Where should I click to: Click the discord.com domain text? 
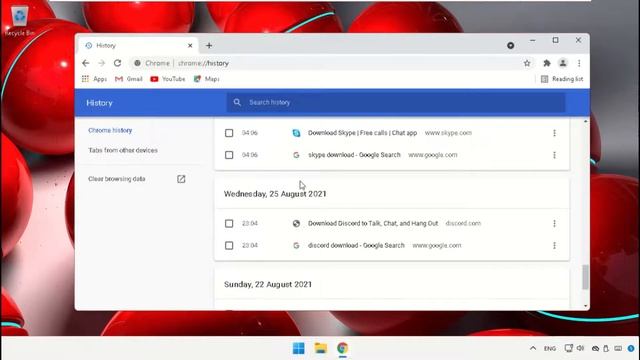coord(463,224)
